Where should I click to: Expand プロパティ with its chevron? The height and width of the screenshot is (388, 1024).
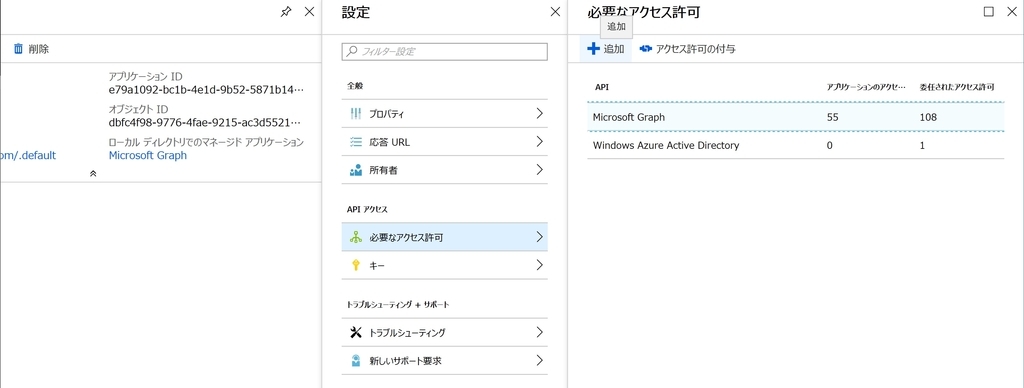[539, 114]
